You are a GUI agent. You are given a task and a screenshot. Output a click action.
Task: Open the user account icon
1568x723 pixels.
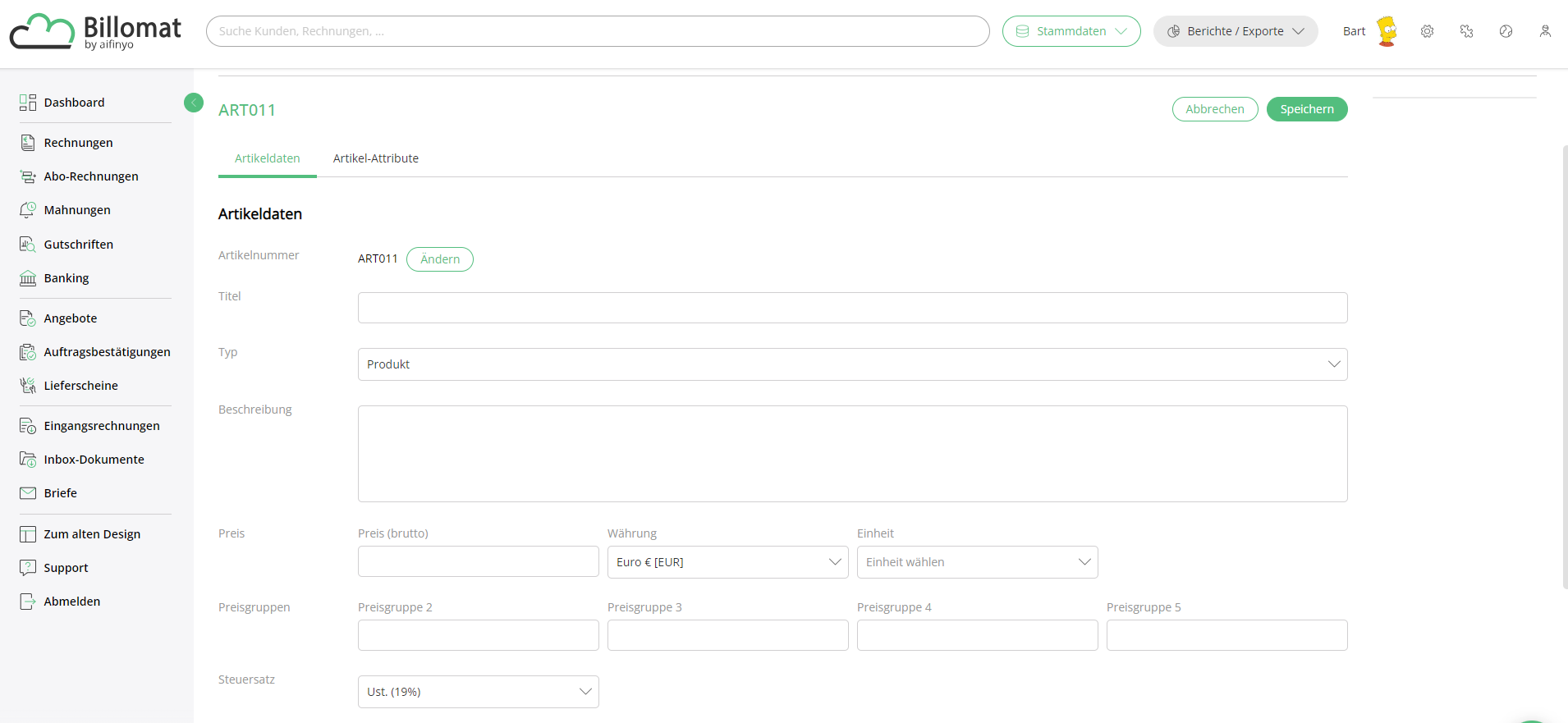[1545, 31]
